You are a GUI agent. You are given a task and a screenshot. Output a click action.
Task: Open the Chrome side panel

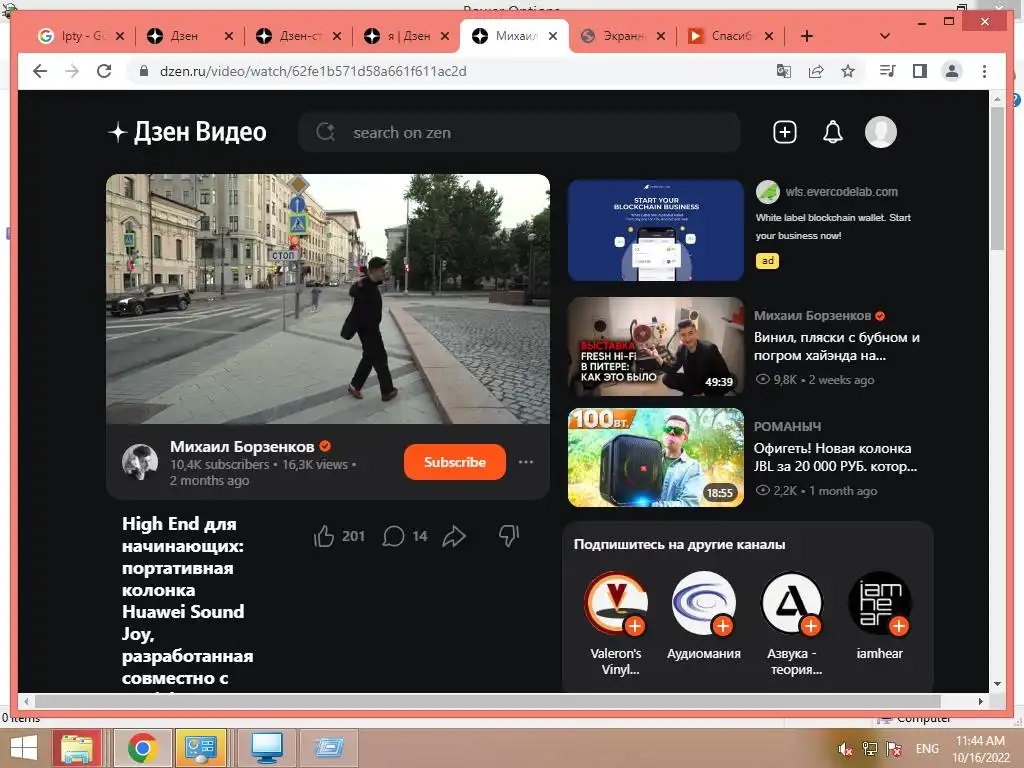(x=920, y=71)
